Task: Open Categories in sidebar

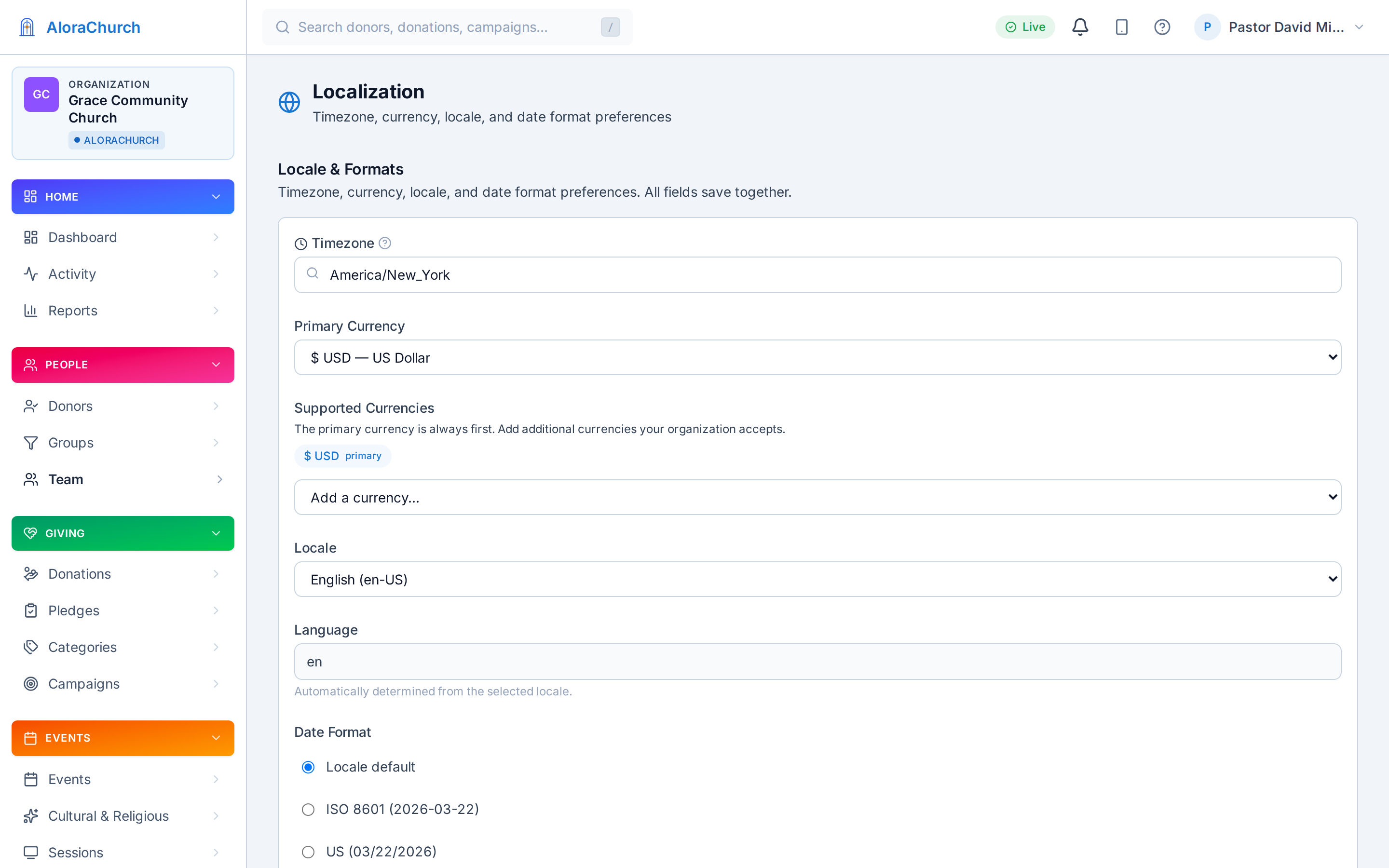Action: (123, 647)
